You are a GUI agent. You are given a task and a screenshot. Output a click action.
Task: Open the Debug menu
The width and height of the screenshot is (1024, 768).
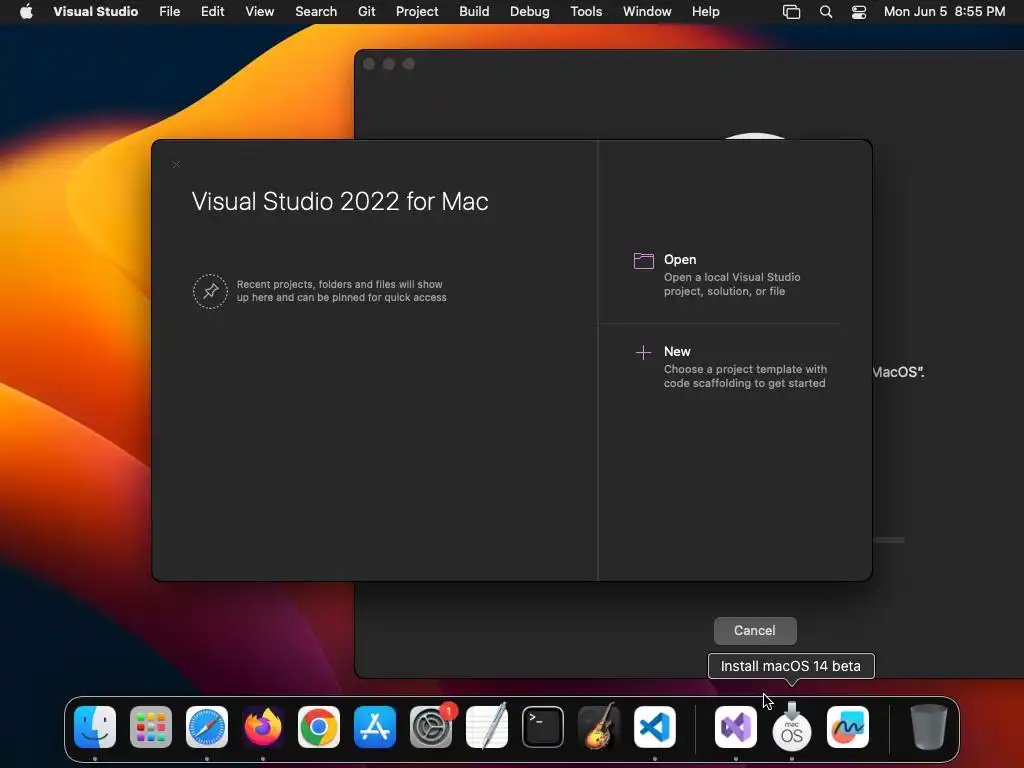point(530,12)
